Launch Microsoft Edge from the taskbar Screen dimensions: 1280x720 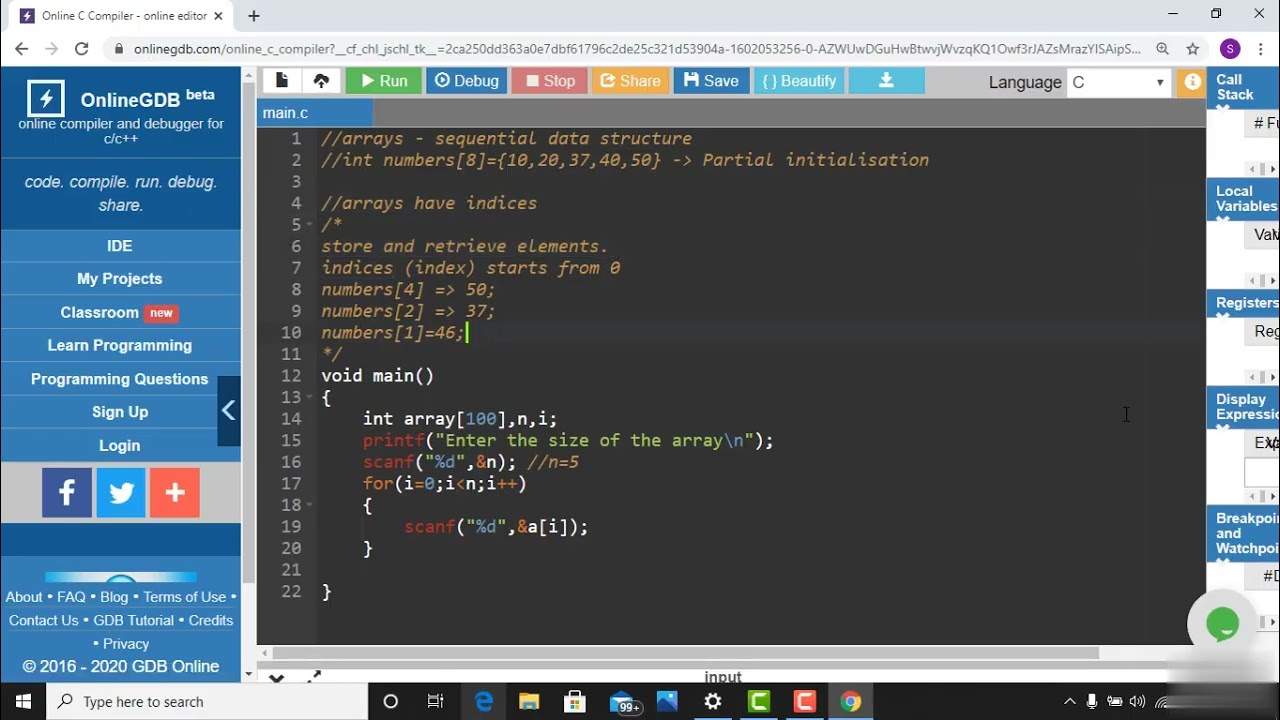tap(483, 702)
